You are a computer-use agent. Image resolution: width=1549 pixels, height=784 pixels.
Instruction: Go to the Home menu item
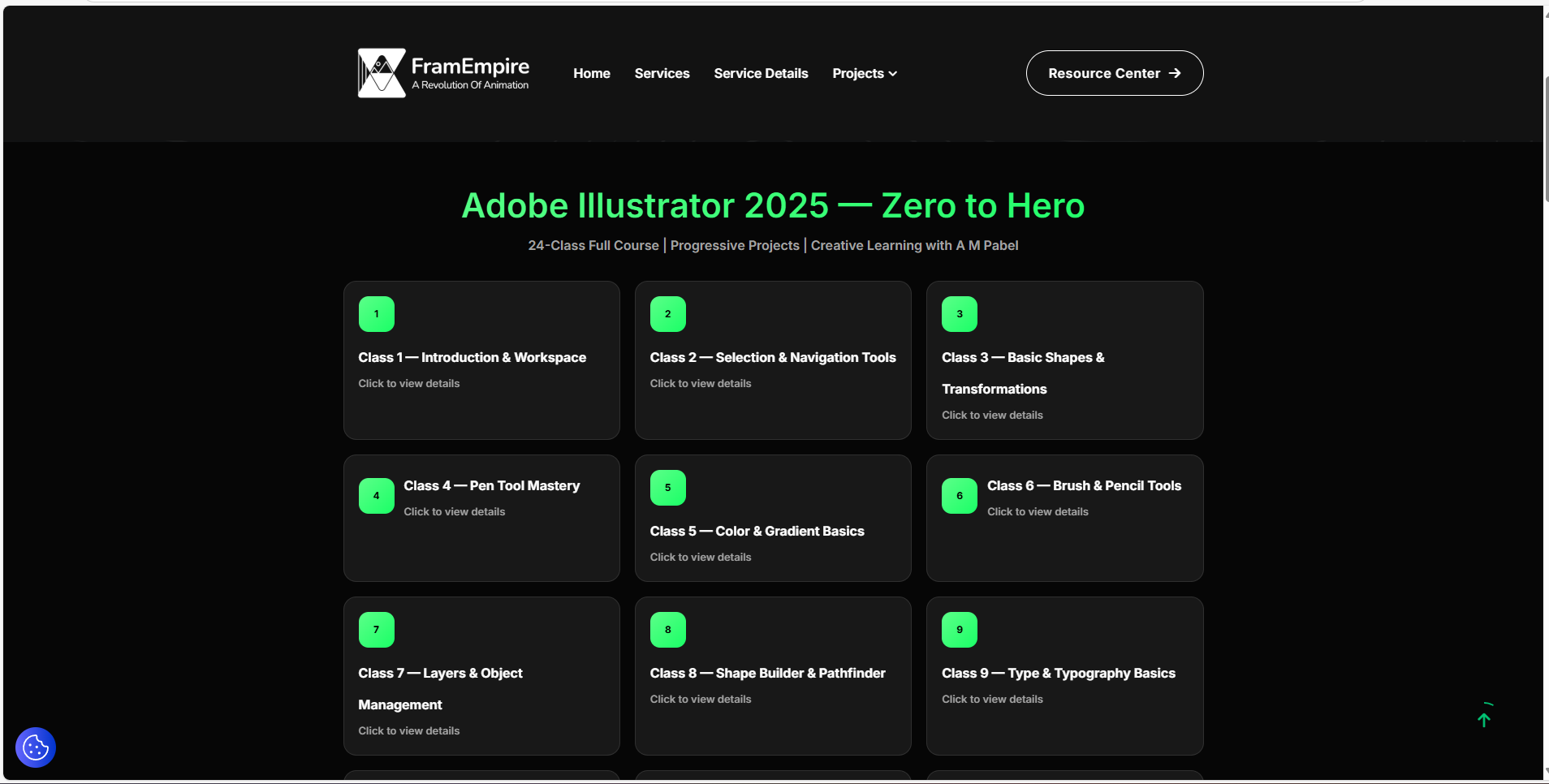592,73
